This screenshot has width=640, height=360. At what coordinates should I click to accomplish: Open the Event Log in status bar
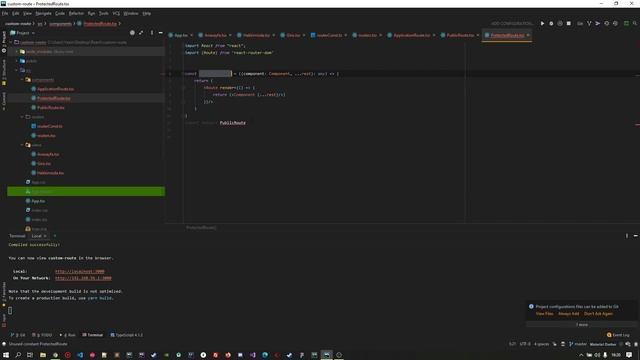(618, 335)
